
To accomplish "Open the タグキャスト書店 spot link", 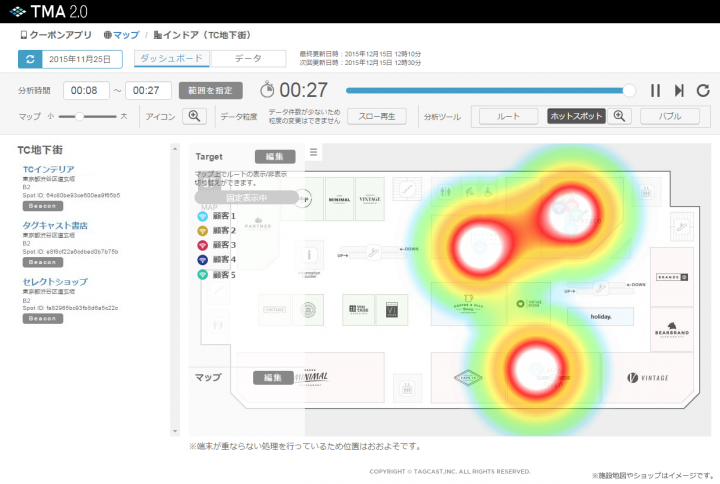I will 55,225.
